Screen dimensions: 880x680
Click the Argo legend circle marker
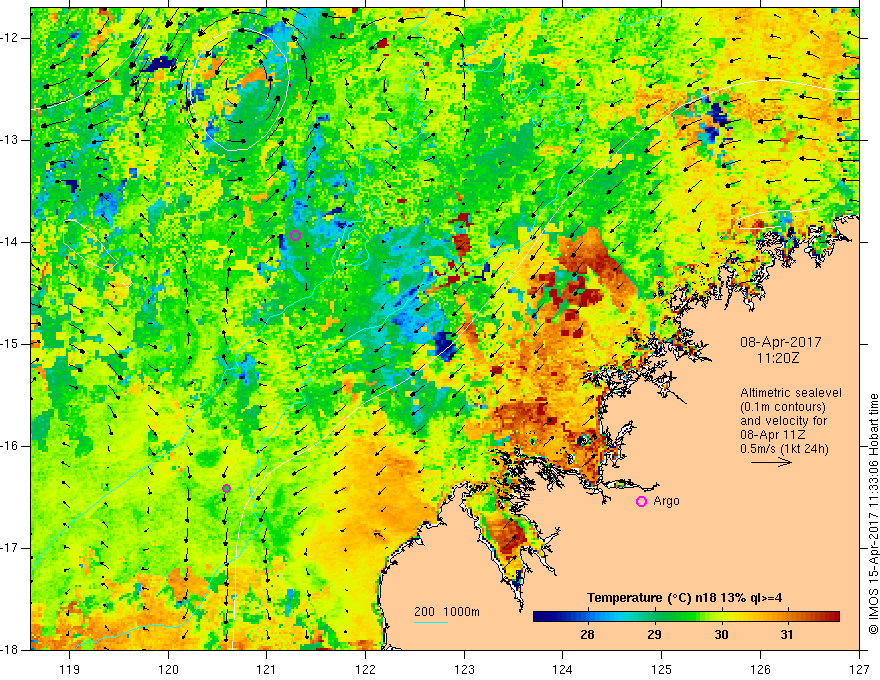tap(641, 502)
